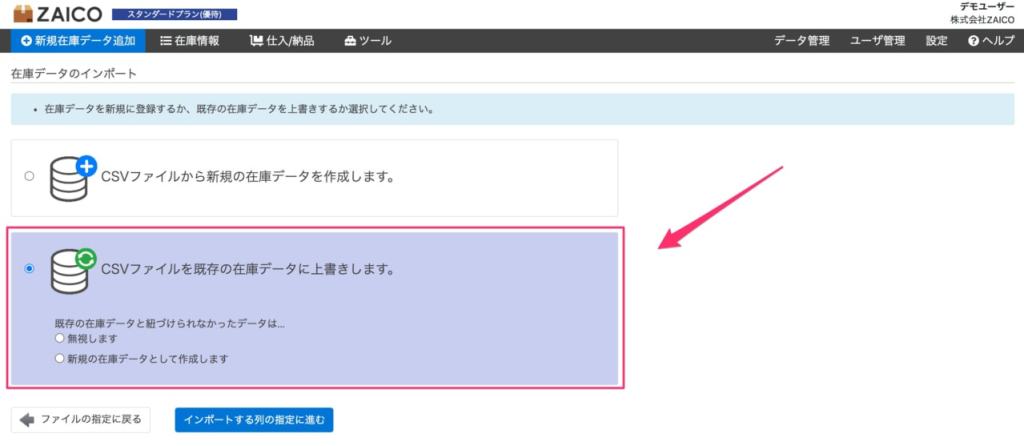
Task: Choose the 無視します radio option
Action: click(59, 338)
